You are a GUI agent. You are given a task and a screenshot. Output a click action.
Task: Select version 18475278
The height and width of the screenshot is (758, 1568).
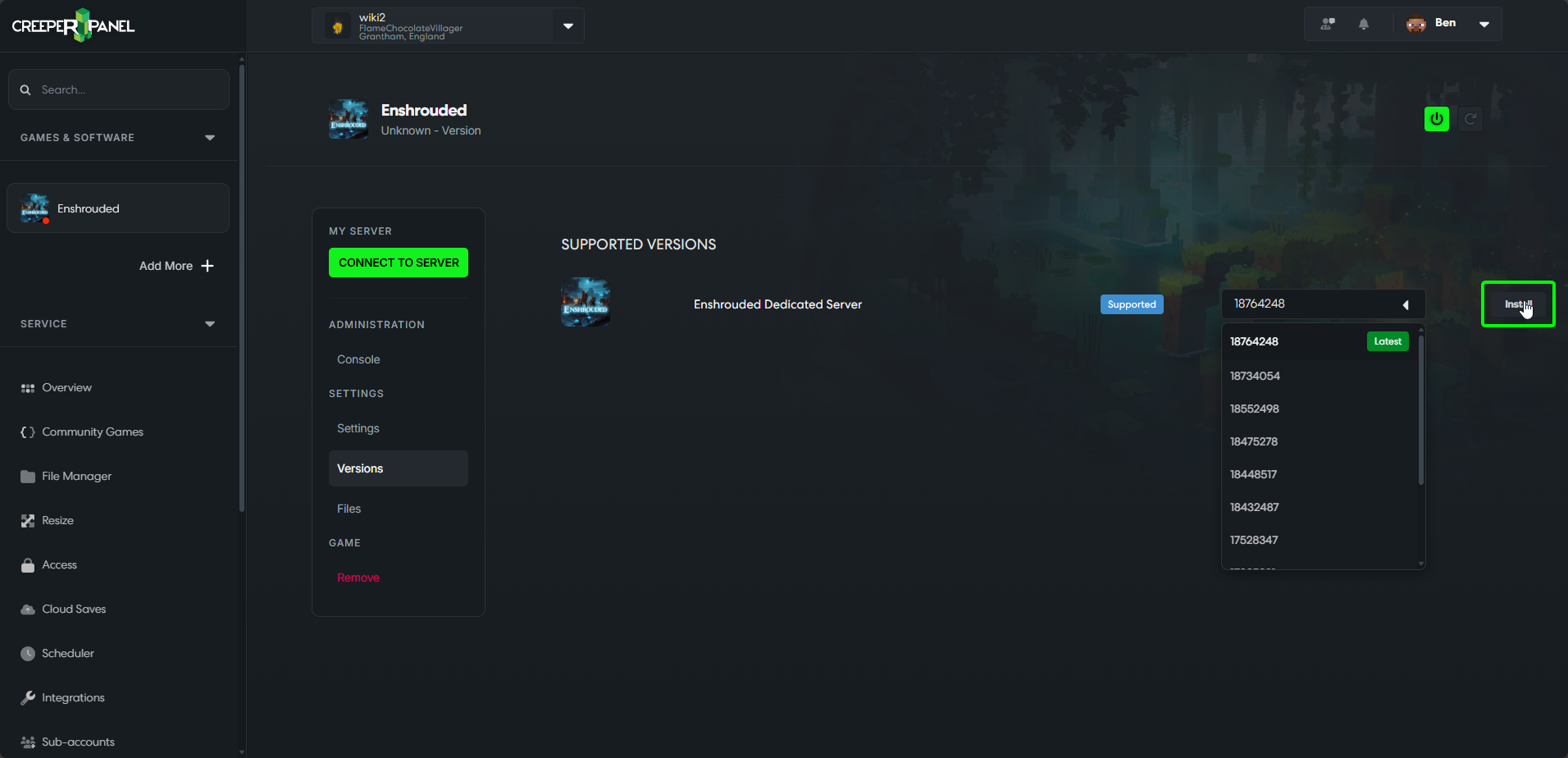pyautogui.click(x=1320, y=441)
